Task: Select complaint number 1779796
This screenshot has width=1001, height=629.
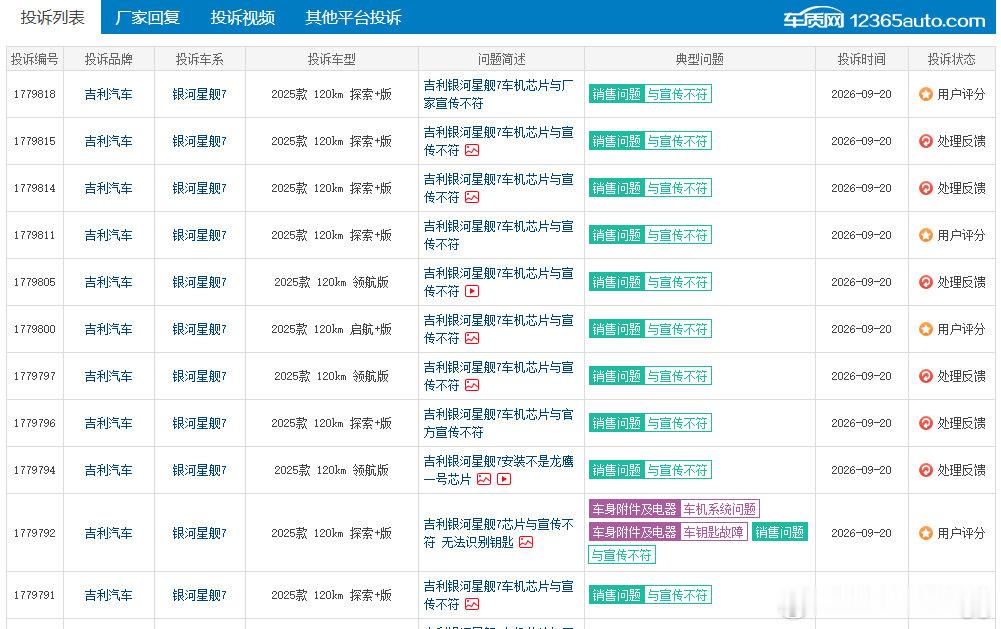Action: coord(34,423)
